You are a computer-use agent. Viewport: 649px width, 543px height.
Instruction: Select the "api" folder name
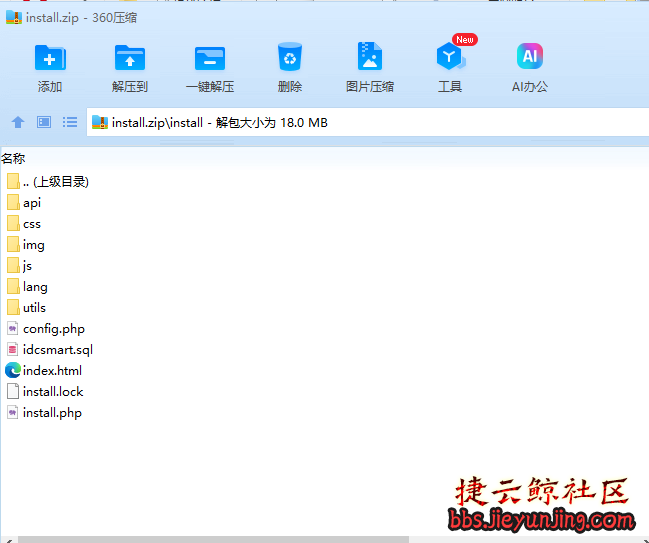tap(32, 203)
